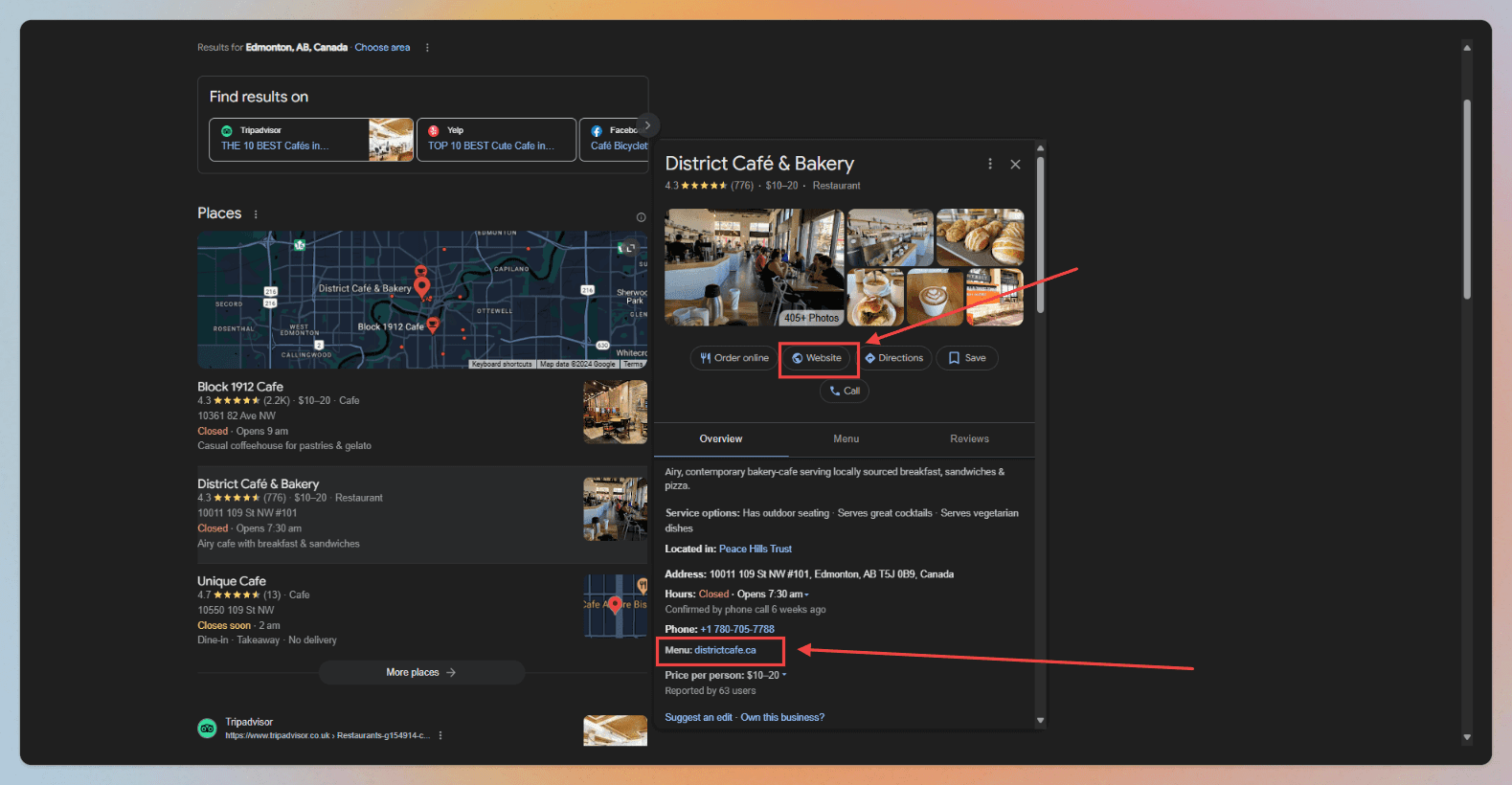Click the panel scrollbar down arrow

[x=1040, y=720]
